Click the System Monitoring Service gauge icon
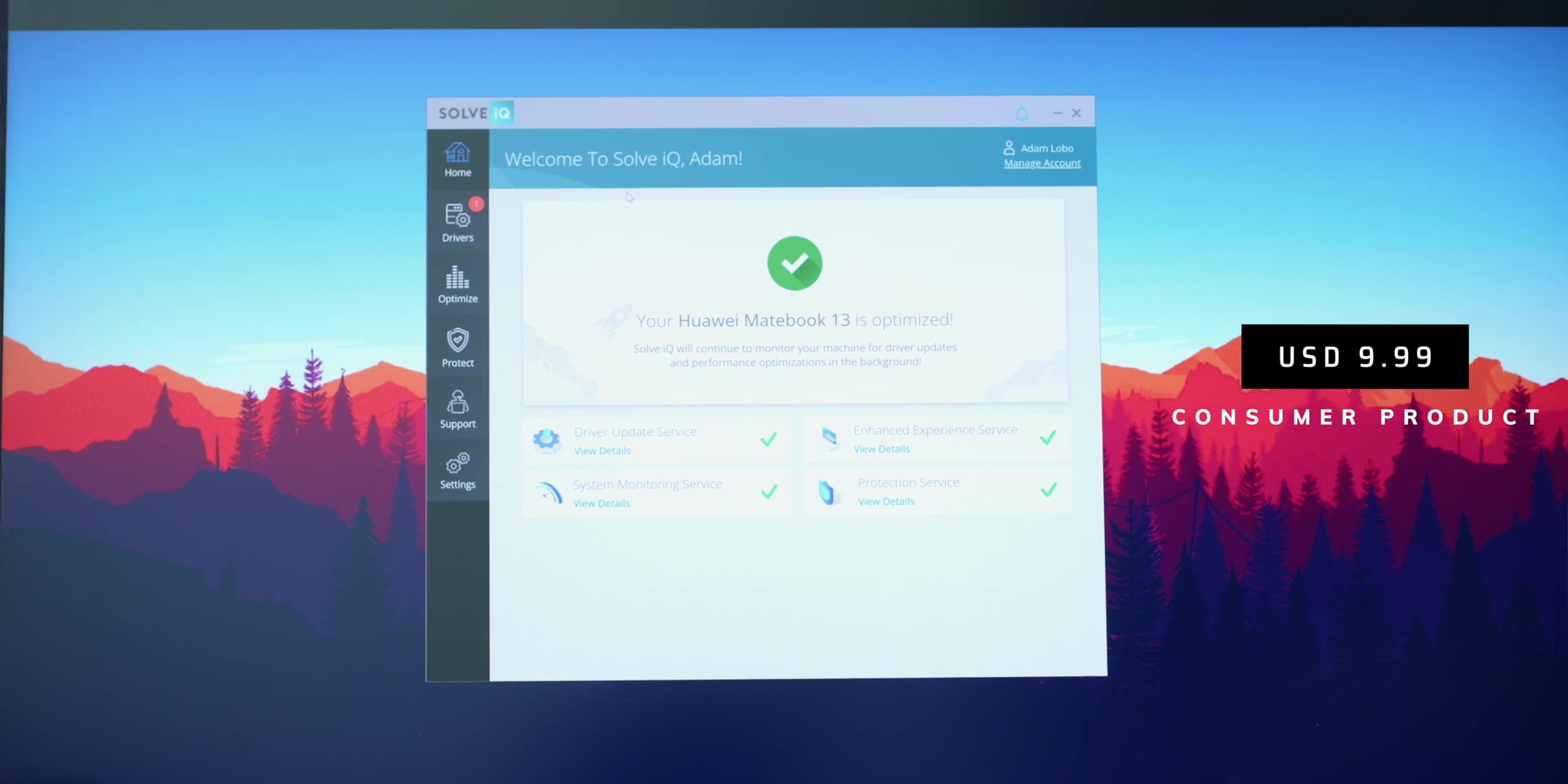 tap(548, 492)
